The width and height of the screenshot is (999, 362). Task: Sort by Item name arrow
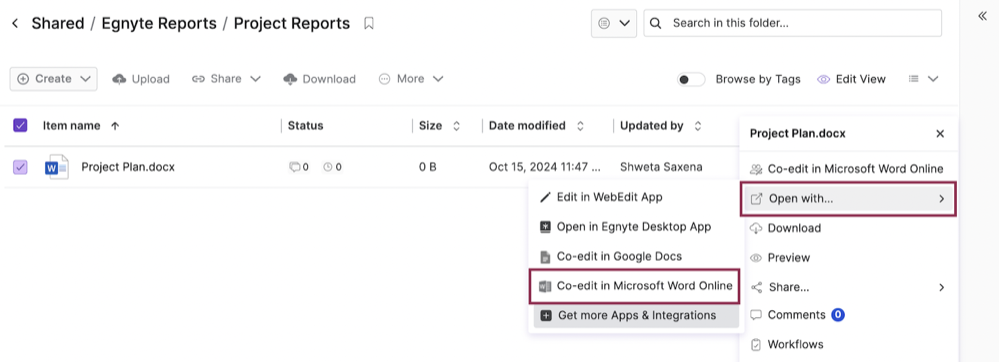[115, 126]
